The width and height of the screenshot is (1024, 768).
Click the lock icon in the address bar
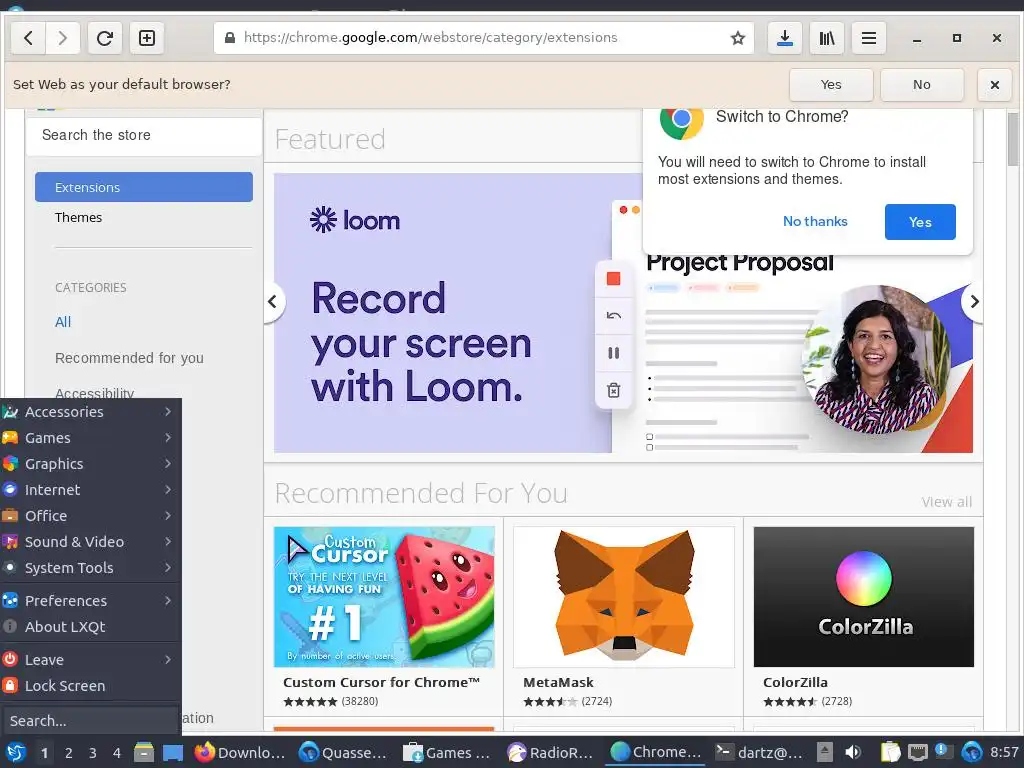(230, 38)
